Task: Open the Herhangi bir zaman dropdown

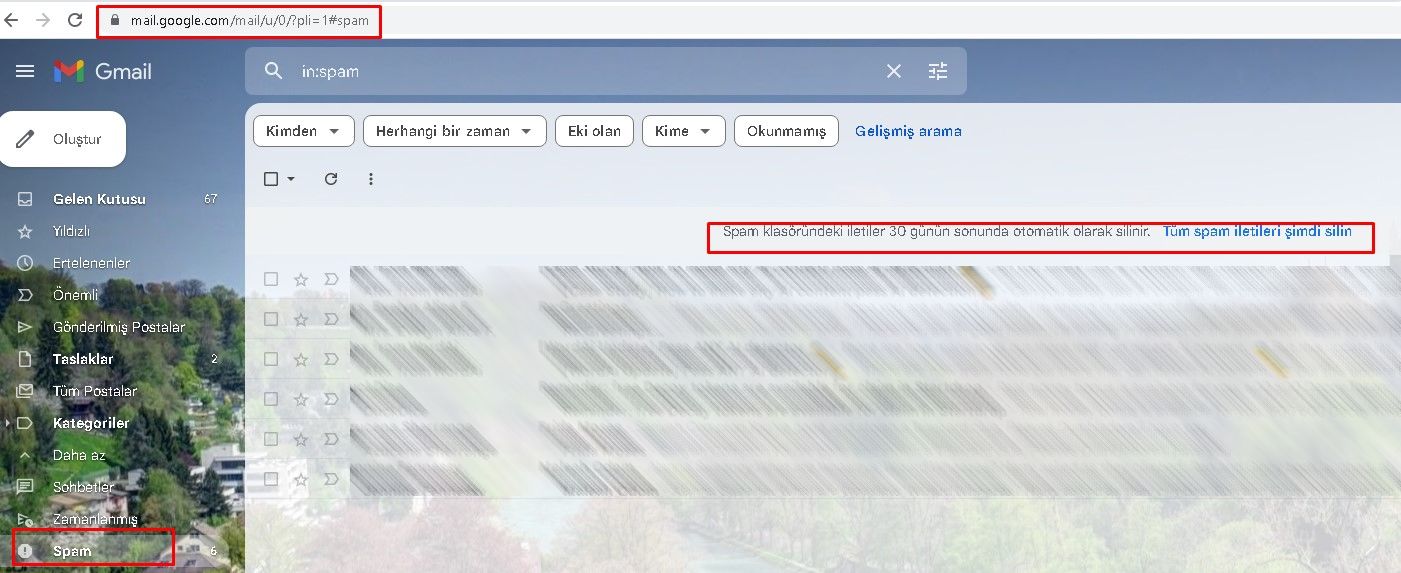Action: pos(454,131)
